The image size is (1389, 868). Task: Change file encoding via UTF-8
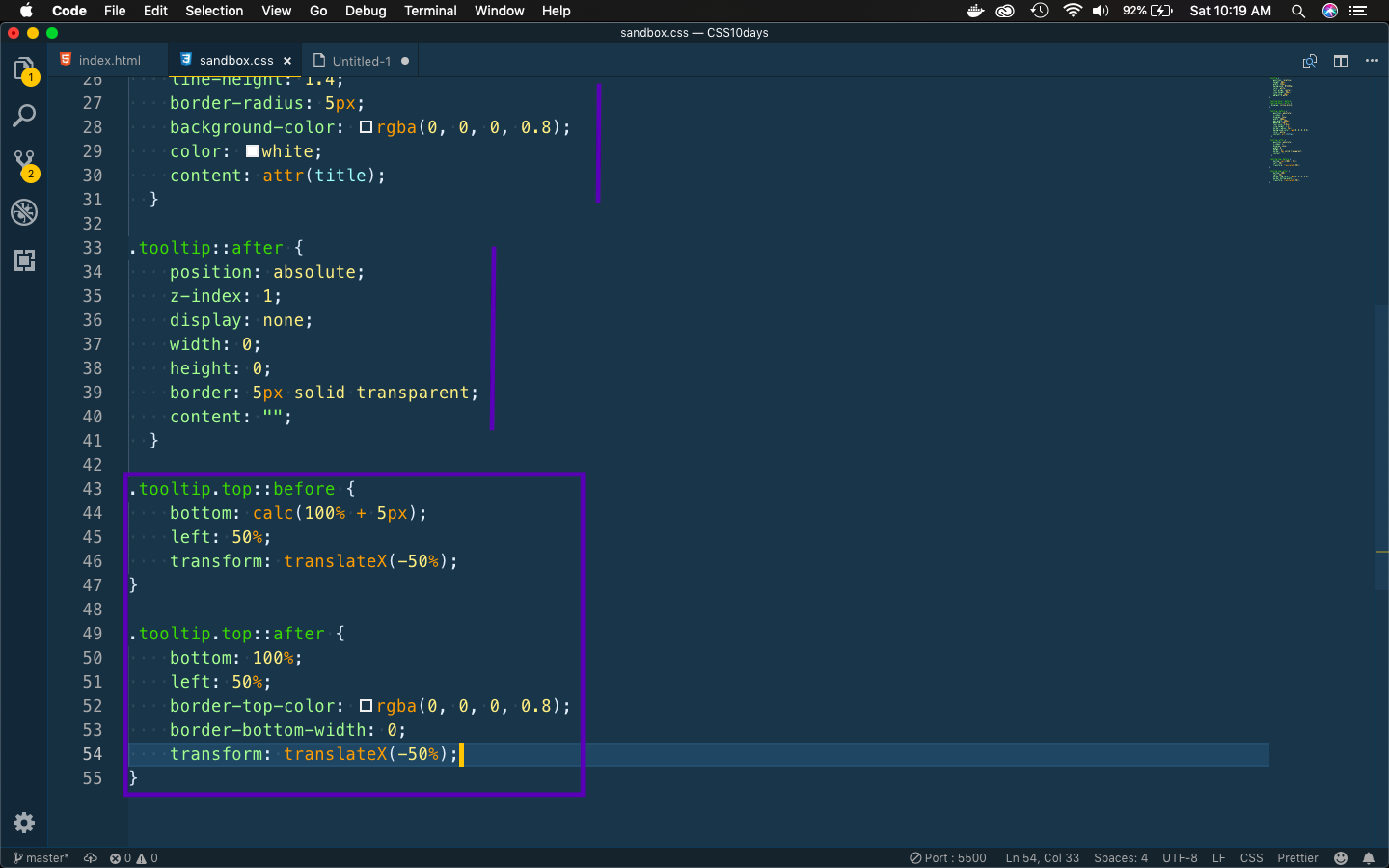click(x=1180, y=858)
